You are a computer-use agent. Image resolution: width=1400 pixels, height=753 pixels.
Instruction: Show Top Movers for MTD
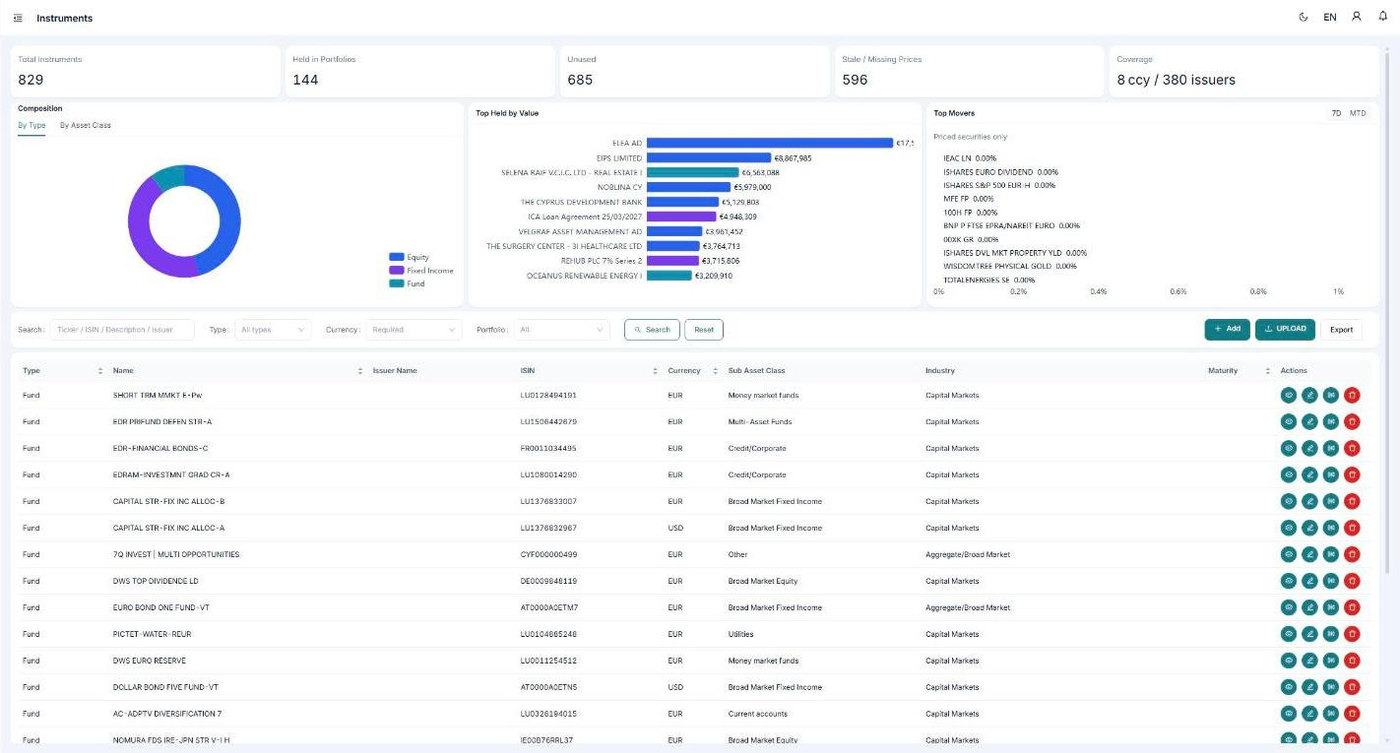coord(1357,113)
